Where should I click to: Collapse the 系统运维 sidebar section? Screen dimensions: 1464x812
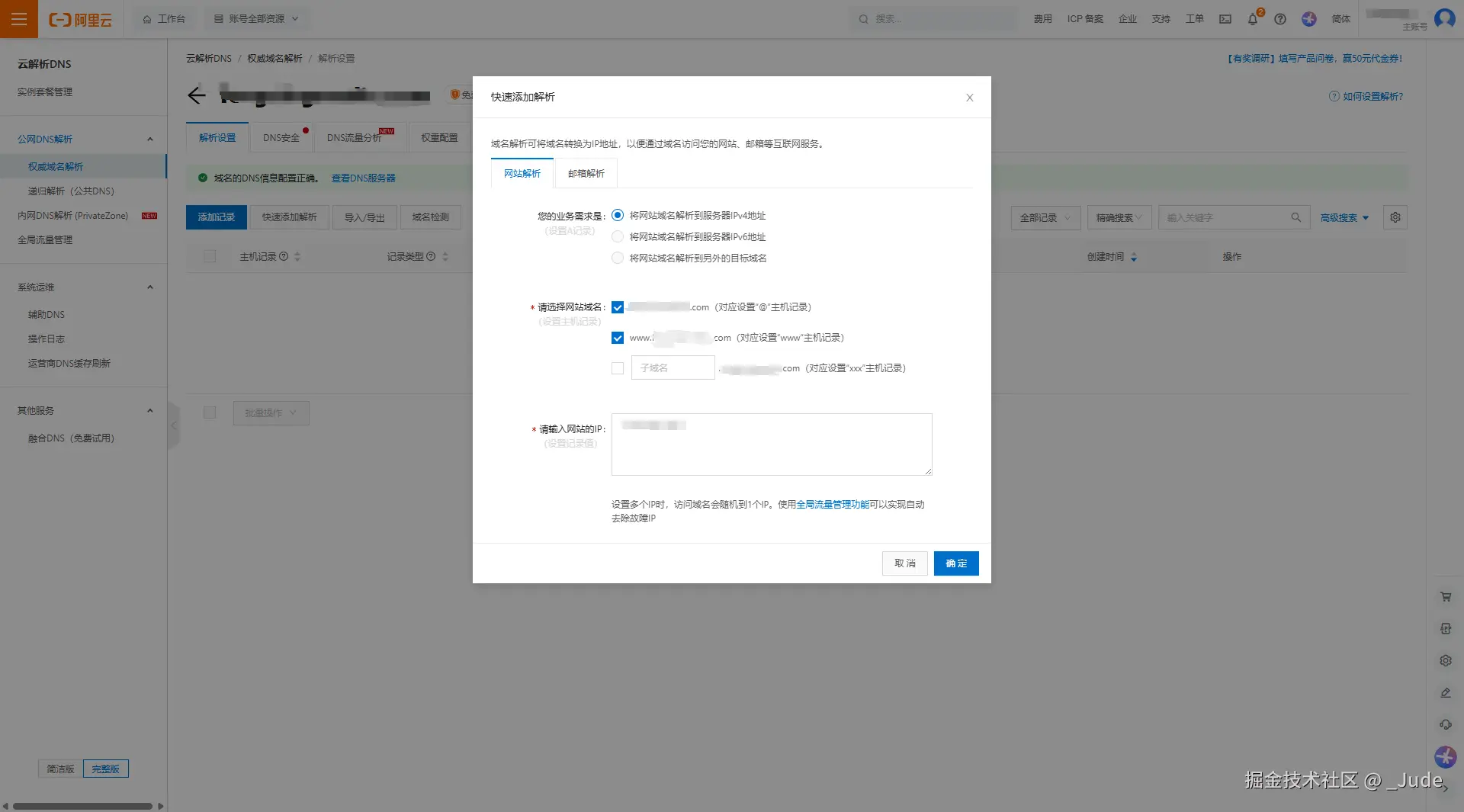(150, 287)
